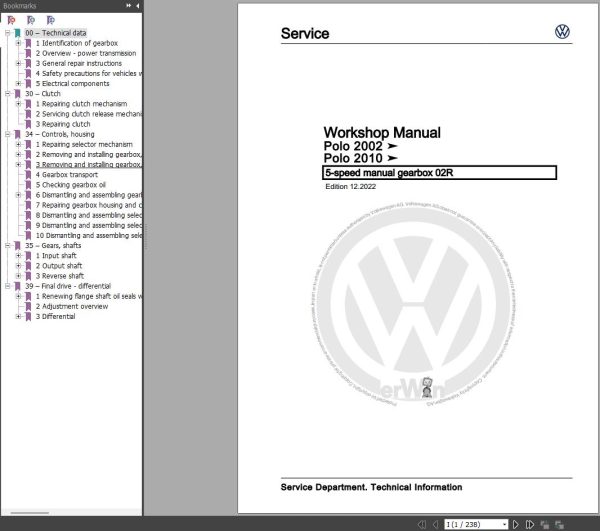Click bookmark icon beside 35 – Gears, shafts

(x=18, y=246)
